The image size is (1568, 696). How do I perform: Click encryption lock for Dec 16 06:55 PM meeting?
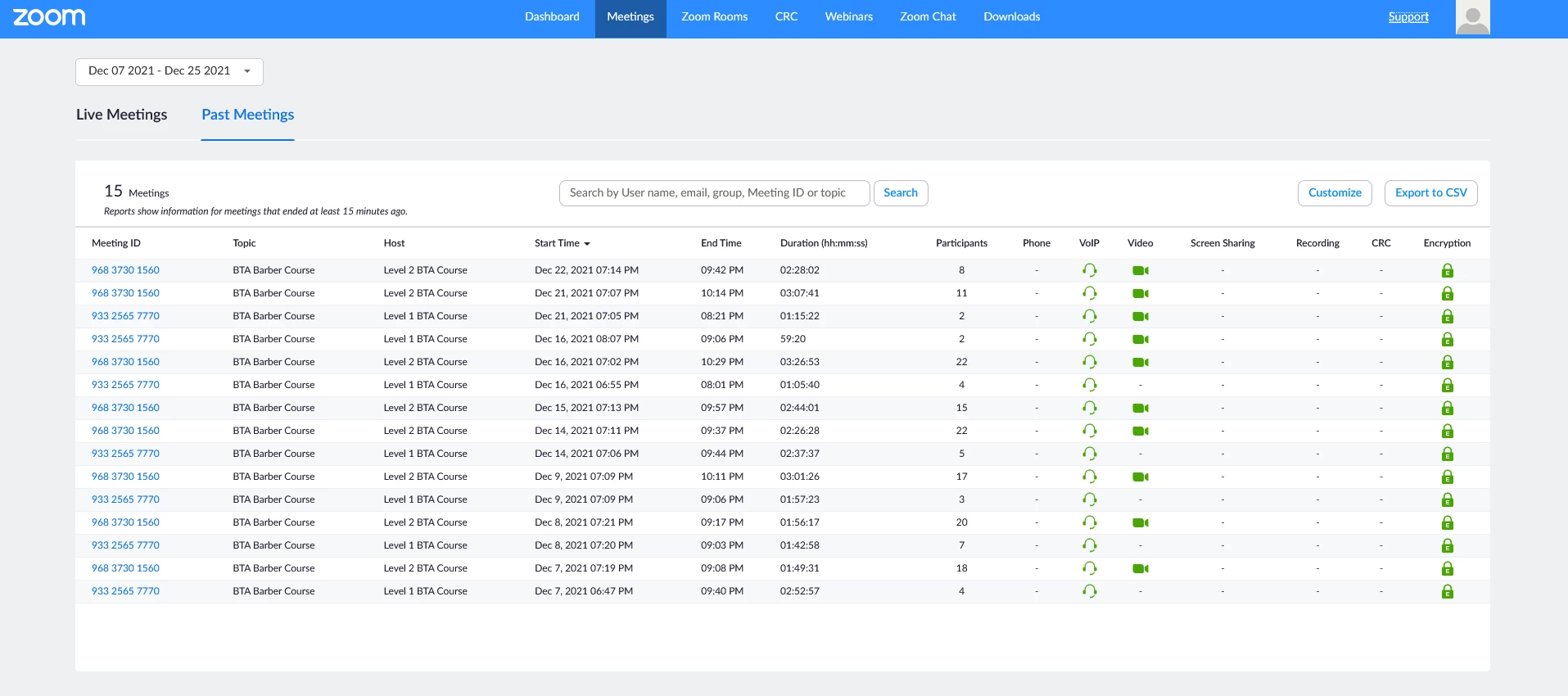[x=1448, y=385]
